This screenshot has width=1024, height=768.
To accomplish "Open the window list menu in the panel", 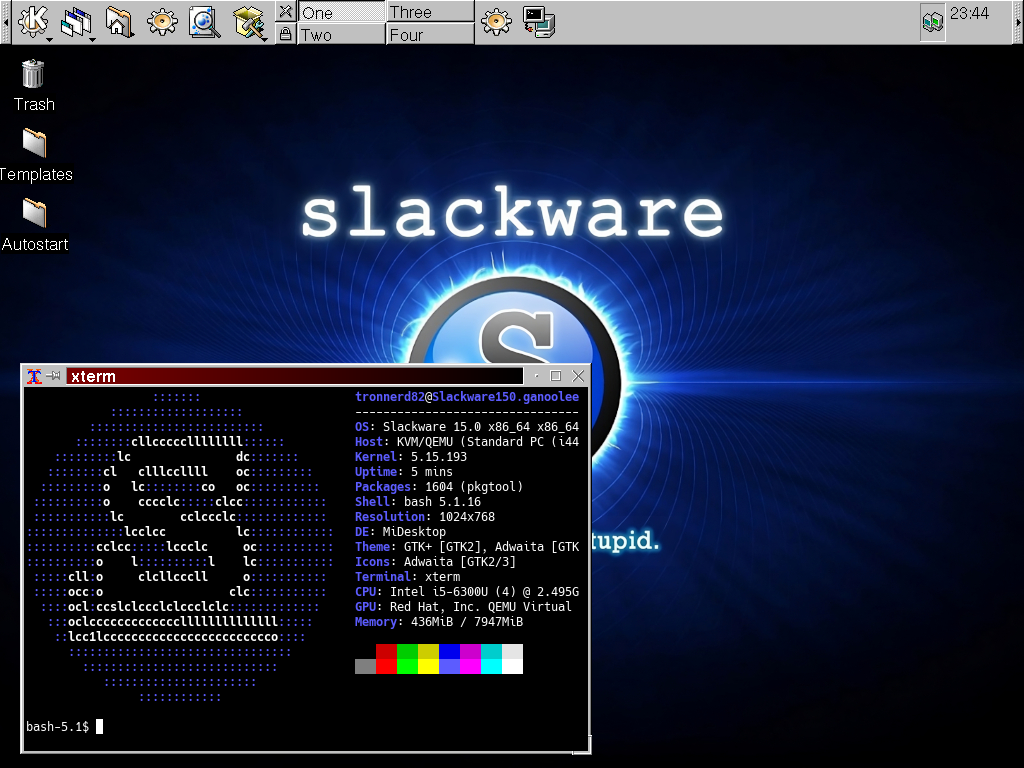I will (76, 22).
